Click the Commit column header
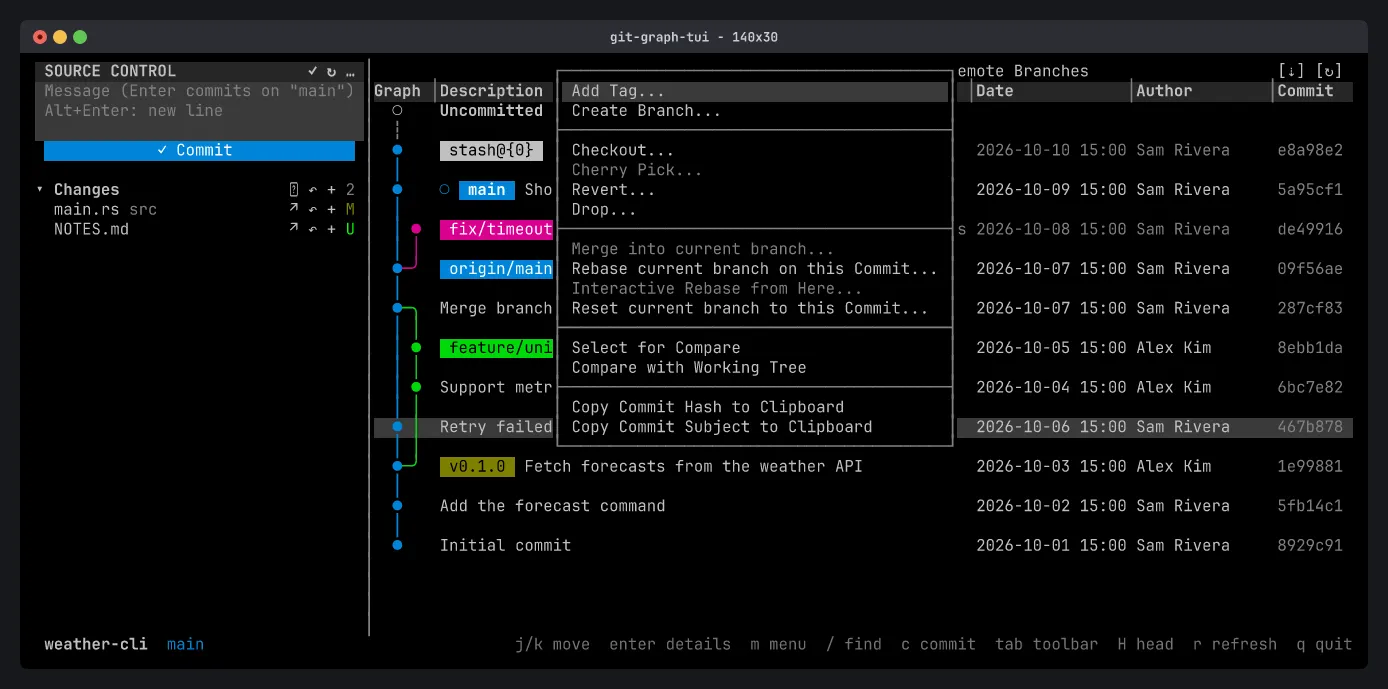This screenshot has height=689, width=1388. 1305,91
